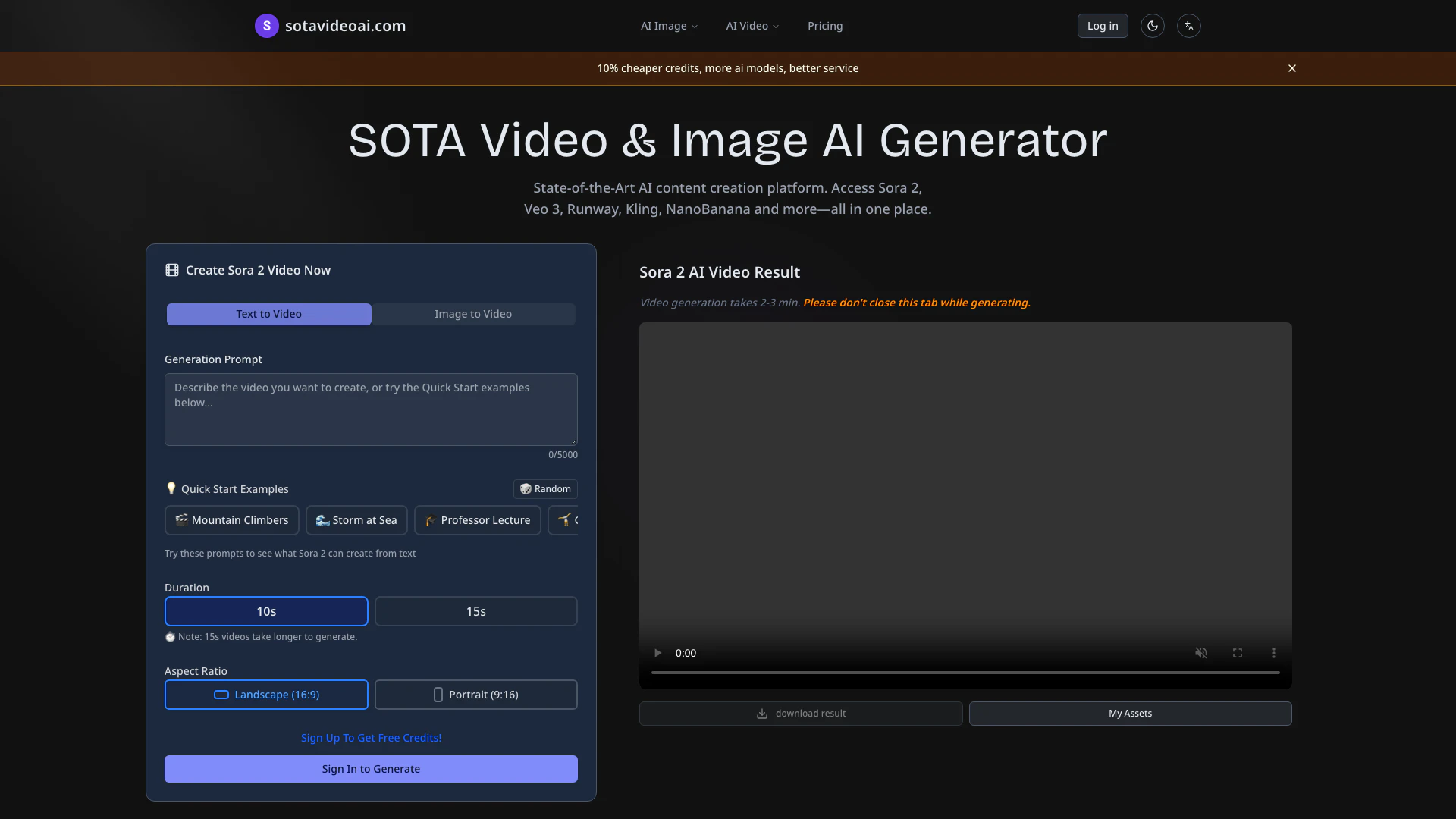The image size is (1456, 819).
Task: Click the purple S site logo
Action: (266, 26)
